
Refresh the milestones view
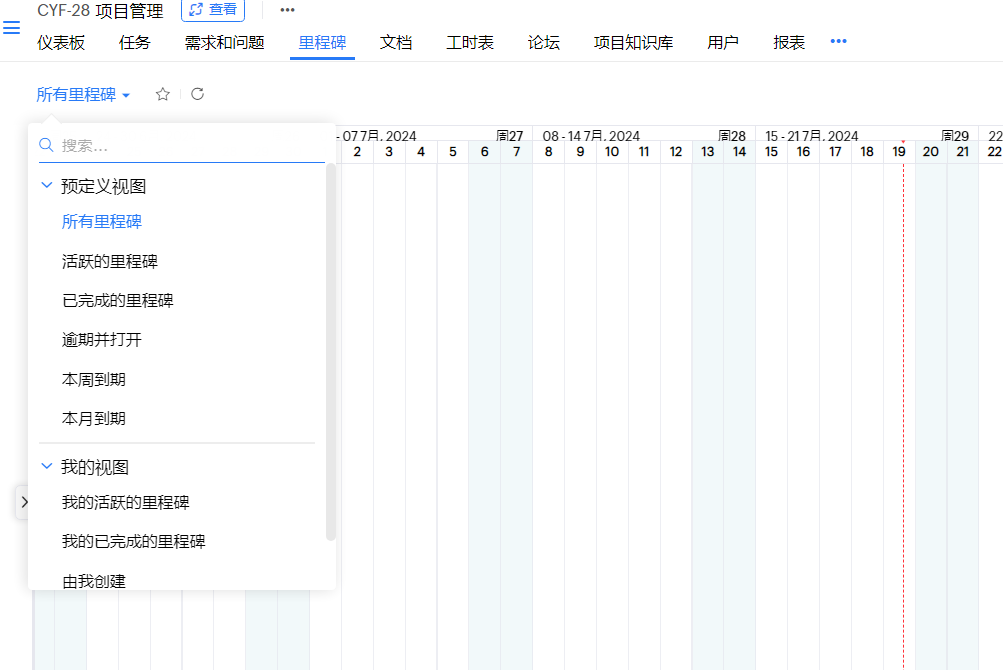(x=198, y=94)
